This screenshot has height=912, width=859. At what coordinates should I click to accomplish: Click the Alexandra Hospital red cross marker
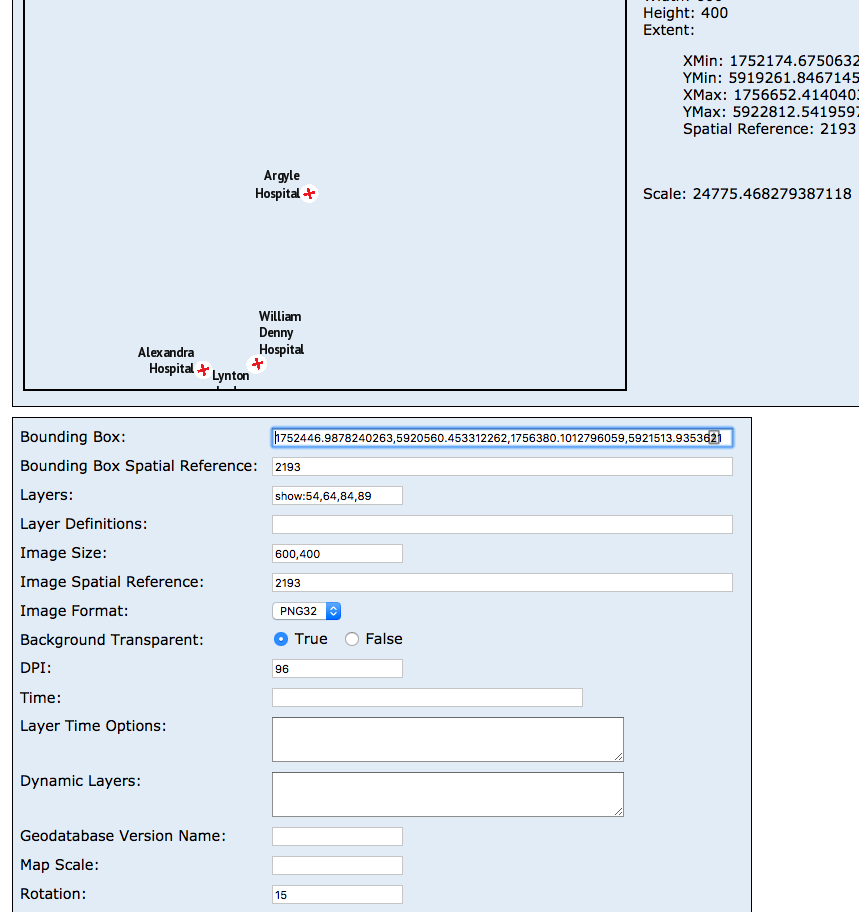(203, 369)
